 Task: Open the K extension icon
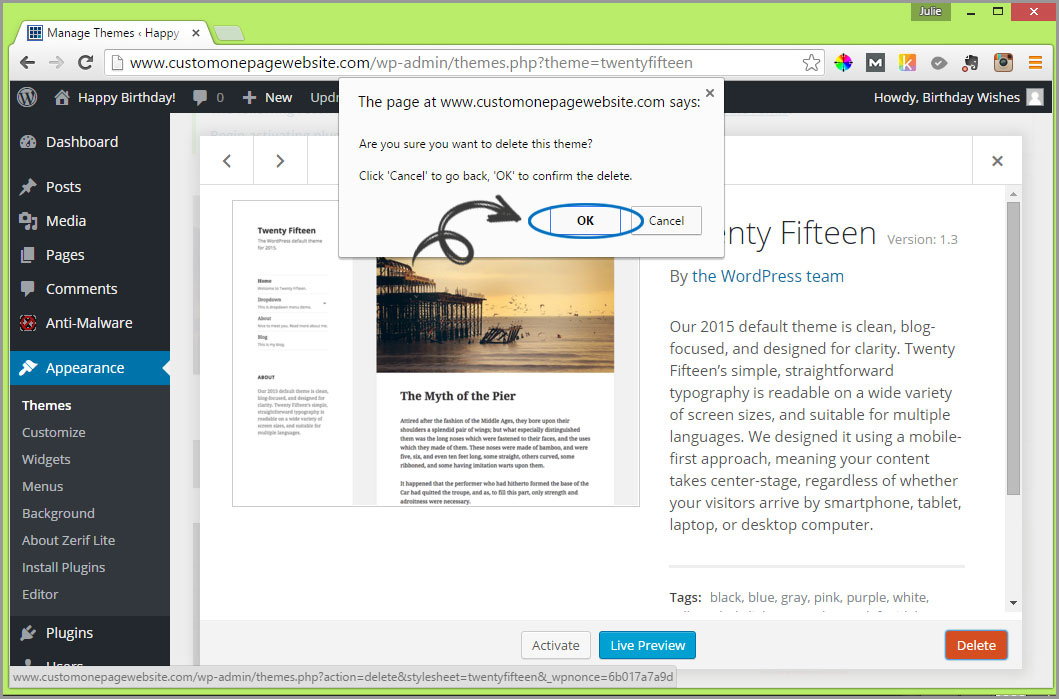pos(907,63)
